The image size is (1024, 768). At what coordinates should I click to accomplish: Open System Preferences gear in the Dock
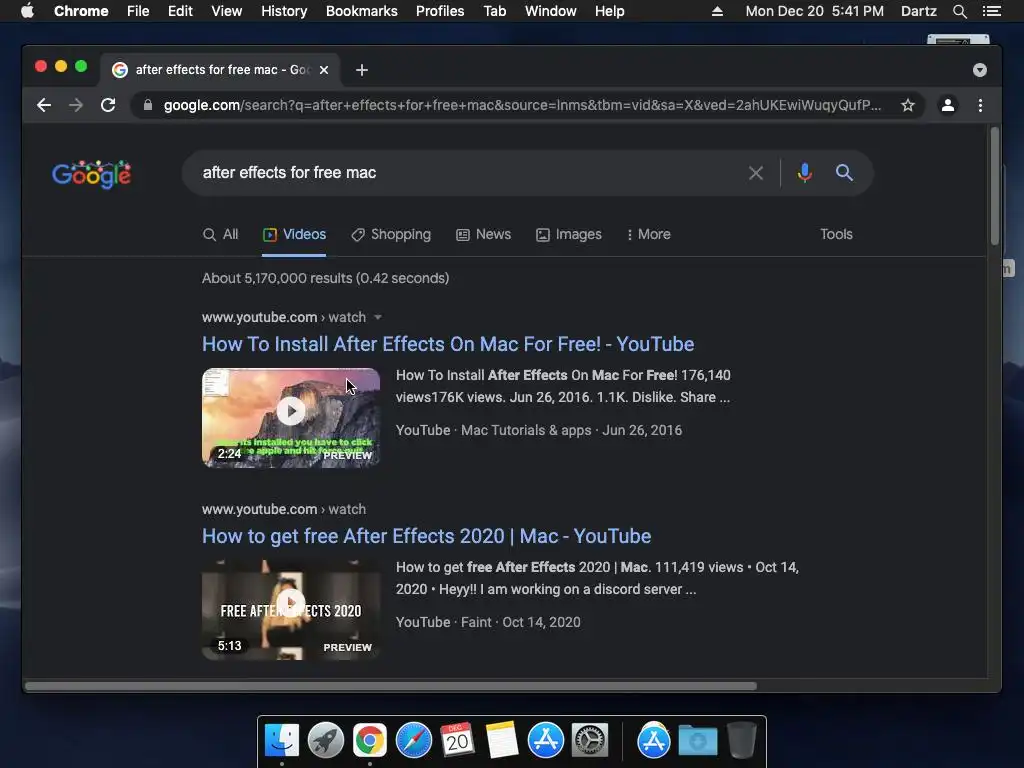pos(590,741)
